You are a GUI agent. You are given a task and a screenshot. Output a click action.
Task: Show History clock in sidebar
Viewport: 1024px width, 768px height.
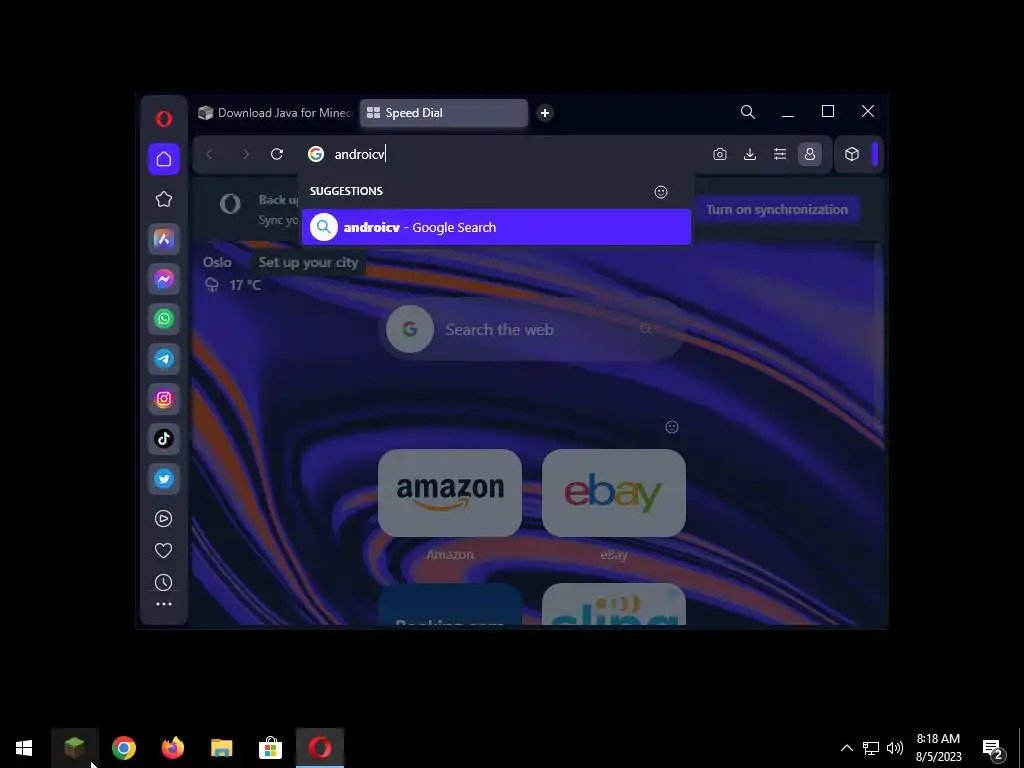163,583
